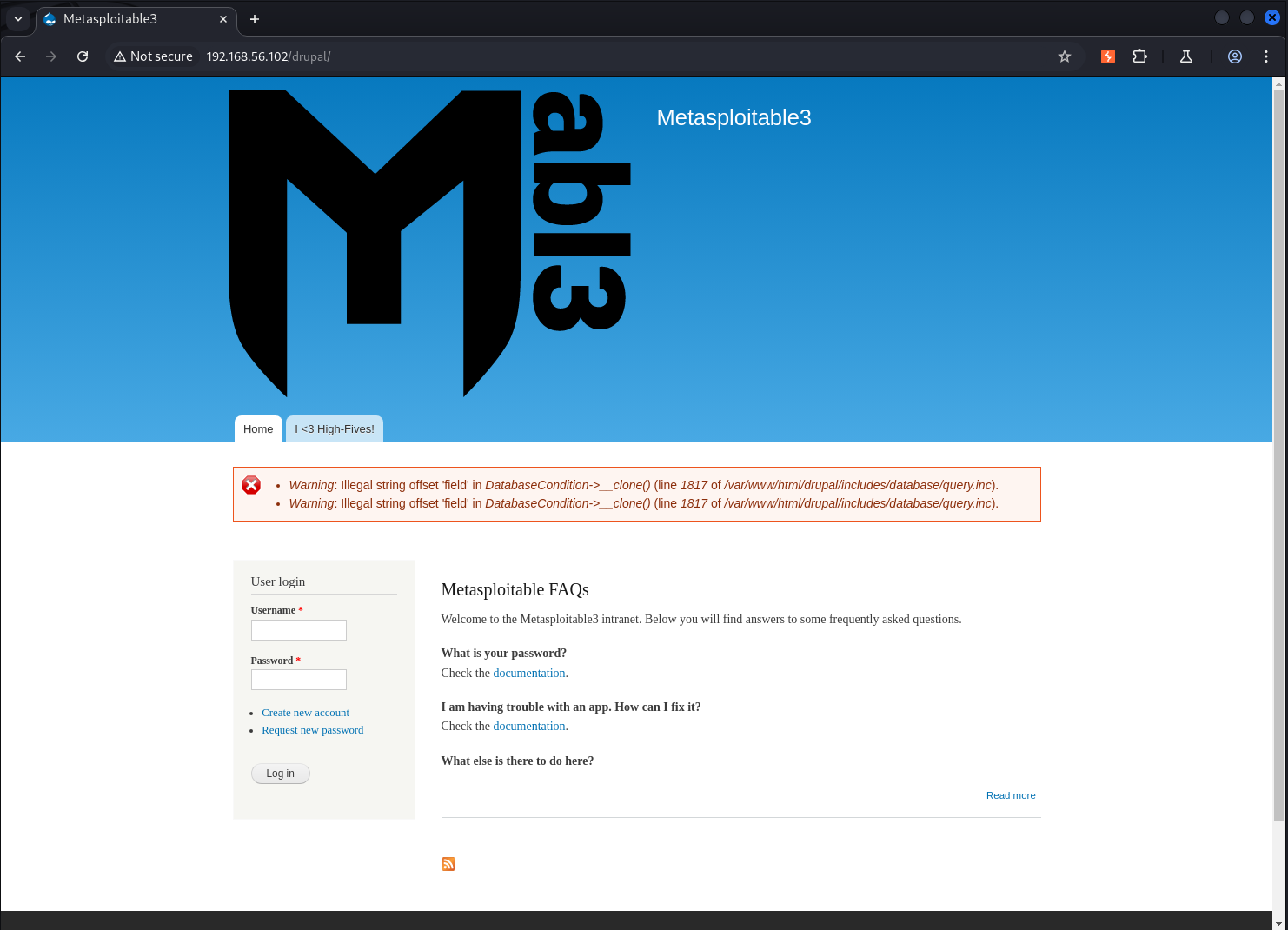
Task: Bookmark this page with the star icon
Action: (1065, 56)
